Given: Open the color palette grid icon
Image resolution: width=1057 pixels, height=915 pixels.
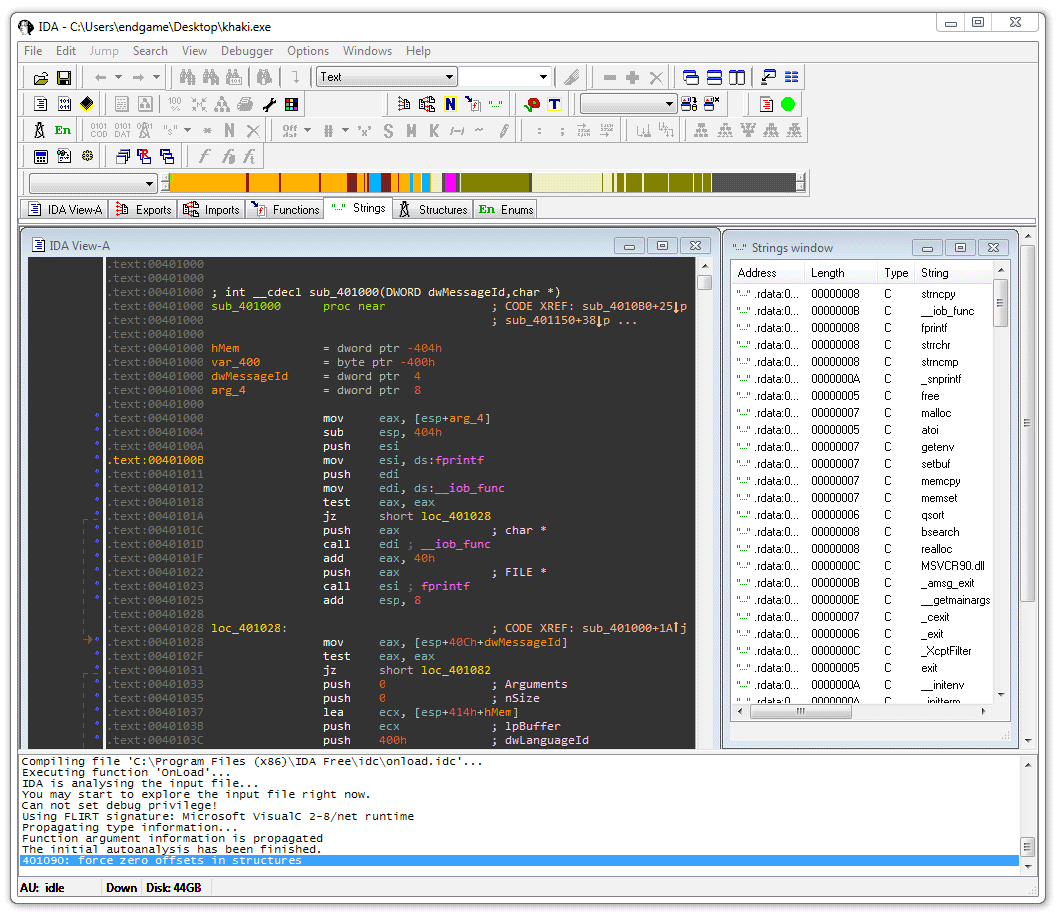Looking at the screenshot, I should pos(291,104).
